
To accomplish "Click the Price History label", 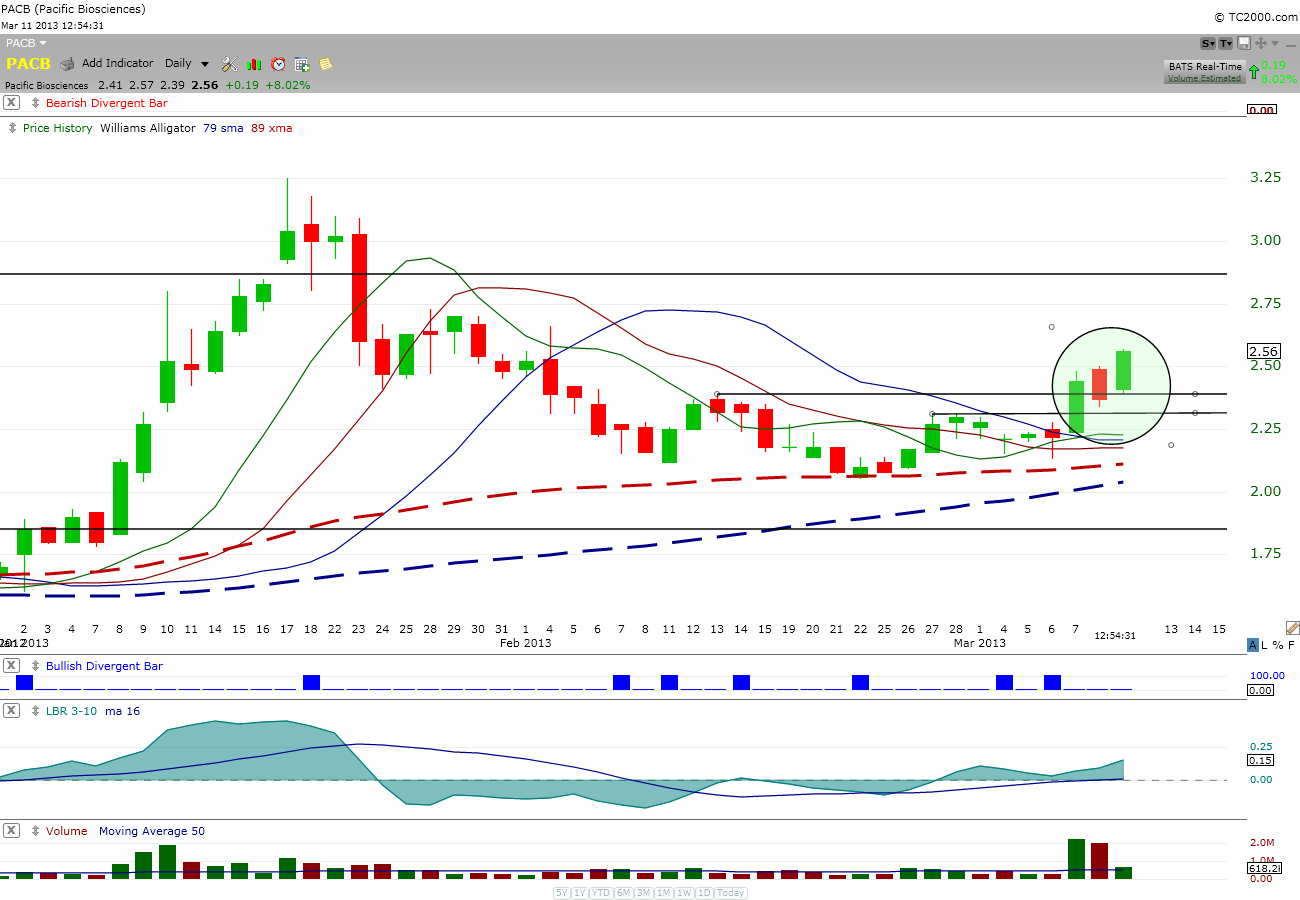I will (x=57, y=128).
